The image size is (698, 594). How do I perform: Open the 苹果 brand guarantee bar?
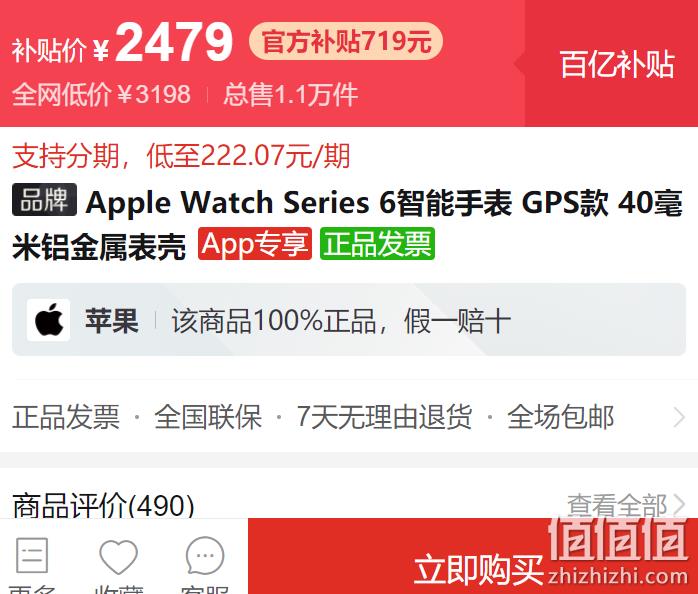click(x=349, y=320)
